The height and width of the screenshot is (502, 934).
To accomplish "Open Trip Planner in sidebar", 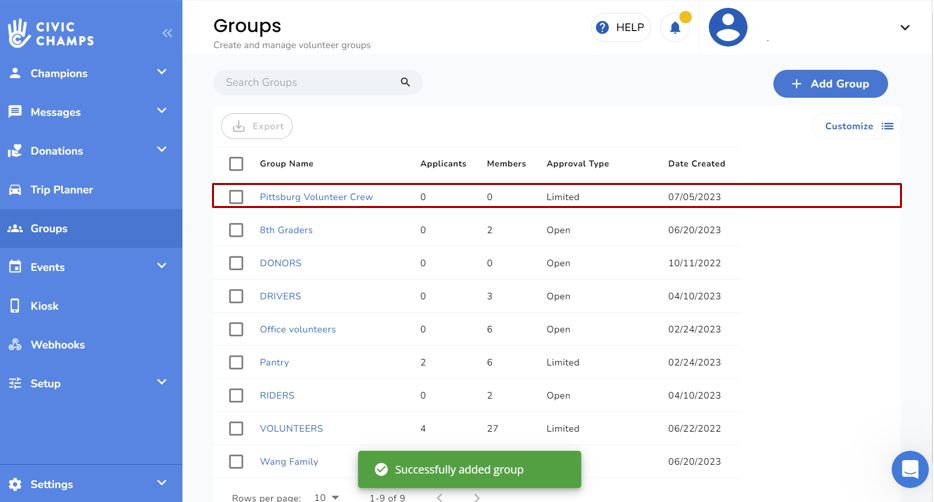I will point(61,190).
